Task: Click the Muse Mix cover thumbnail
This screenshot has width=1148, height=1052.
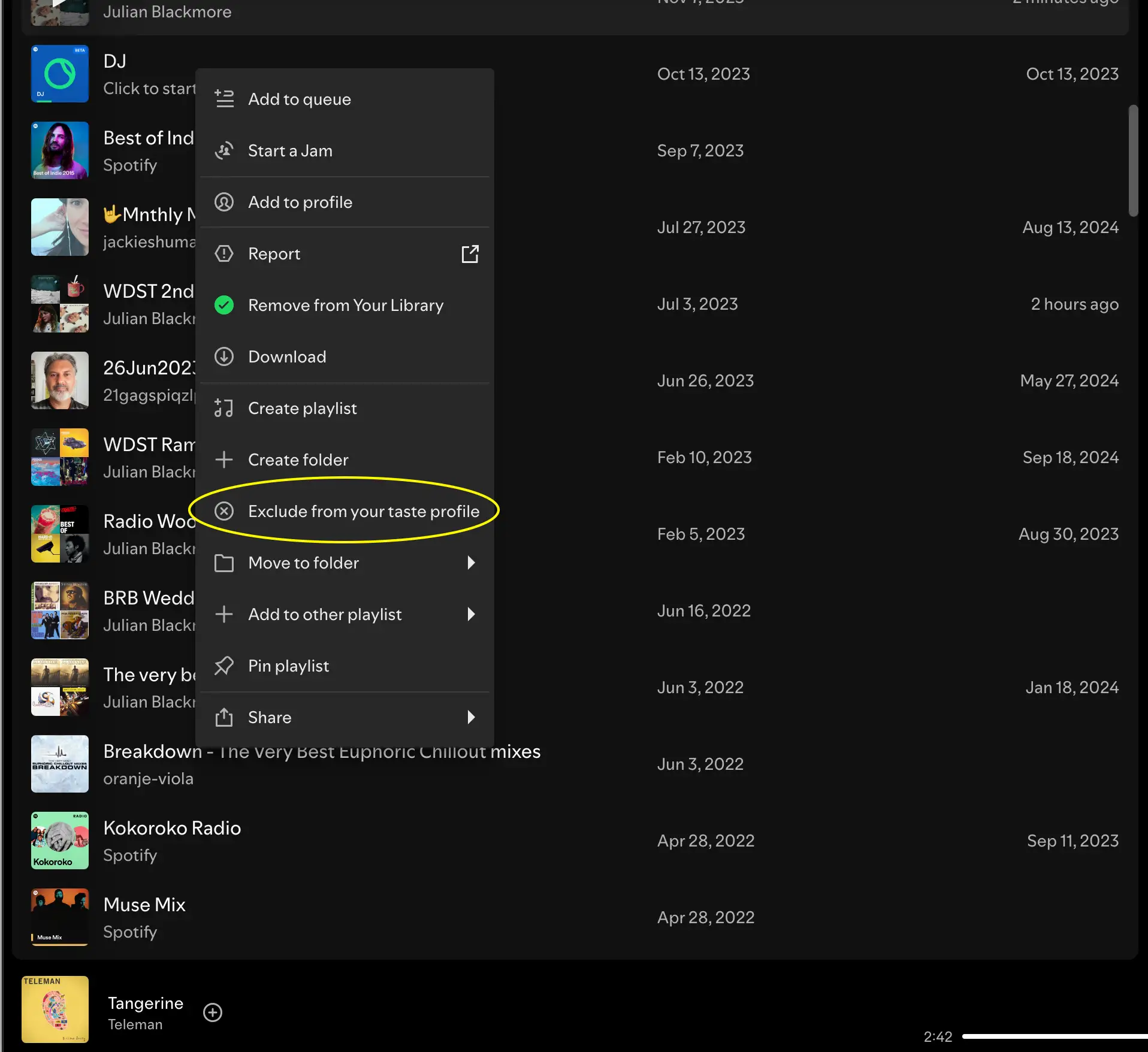Action: (x=60, y=917)
